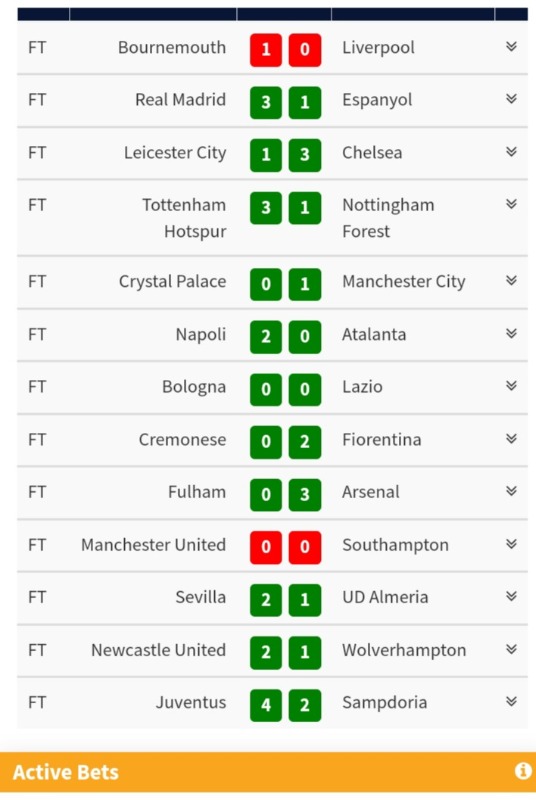Expand the Real Madrid vs Espanyol row
This screenshot has width=536, height=800.
point(511,99)
